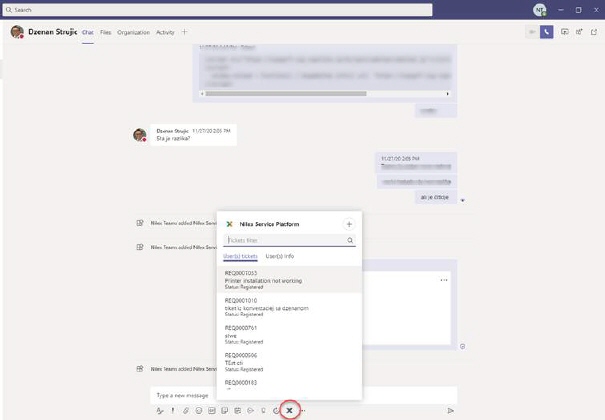Open the profile avatar menu at top right
This screenshot has height=420, width=605.
click(x=539, y=9)
